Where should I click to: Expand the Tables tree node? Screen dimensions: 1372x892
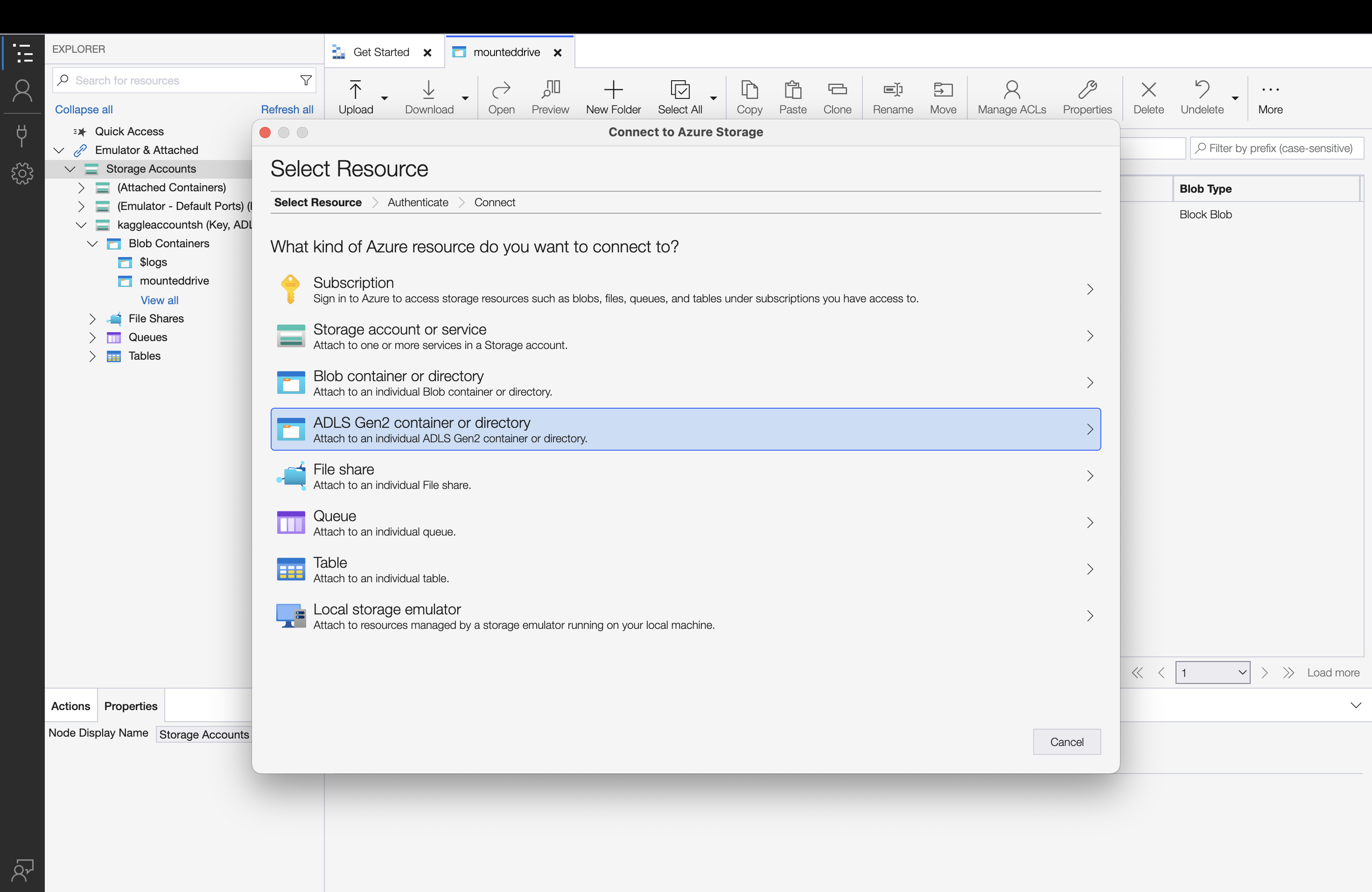point(92,356)
